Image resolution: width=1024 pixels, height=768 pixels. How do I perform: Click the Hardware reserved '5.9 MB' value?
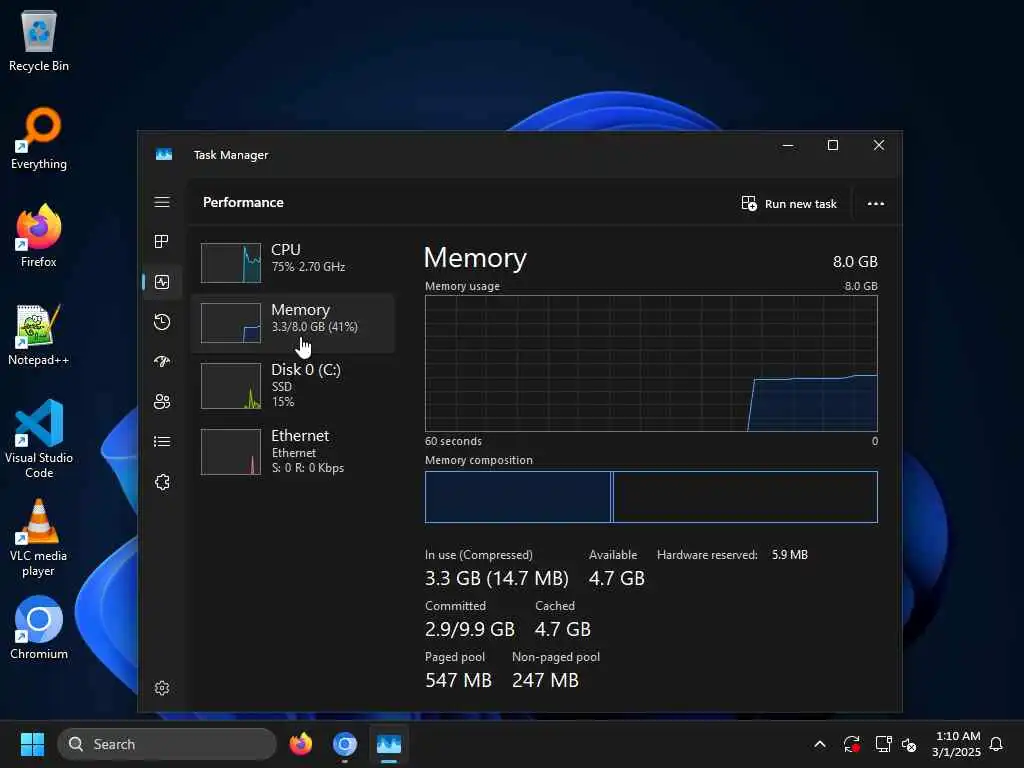(790, 555)
